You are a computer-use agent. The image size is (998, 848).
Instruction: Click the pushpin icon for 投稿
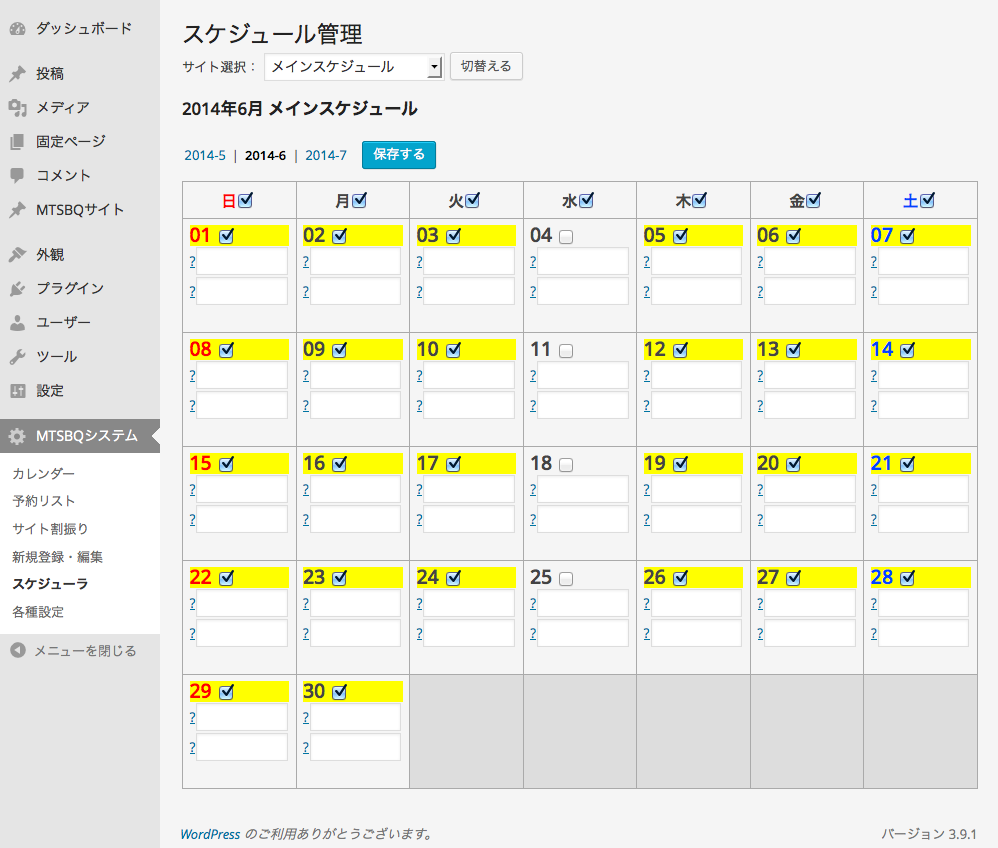(x=18, y=74)
